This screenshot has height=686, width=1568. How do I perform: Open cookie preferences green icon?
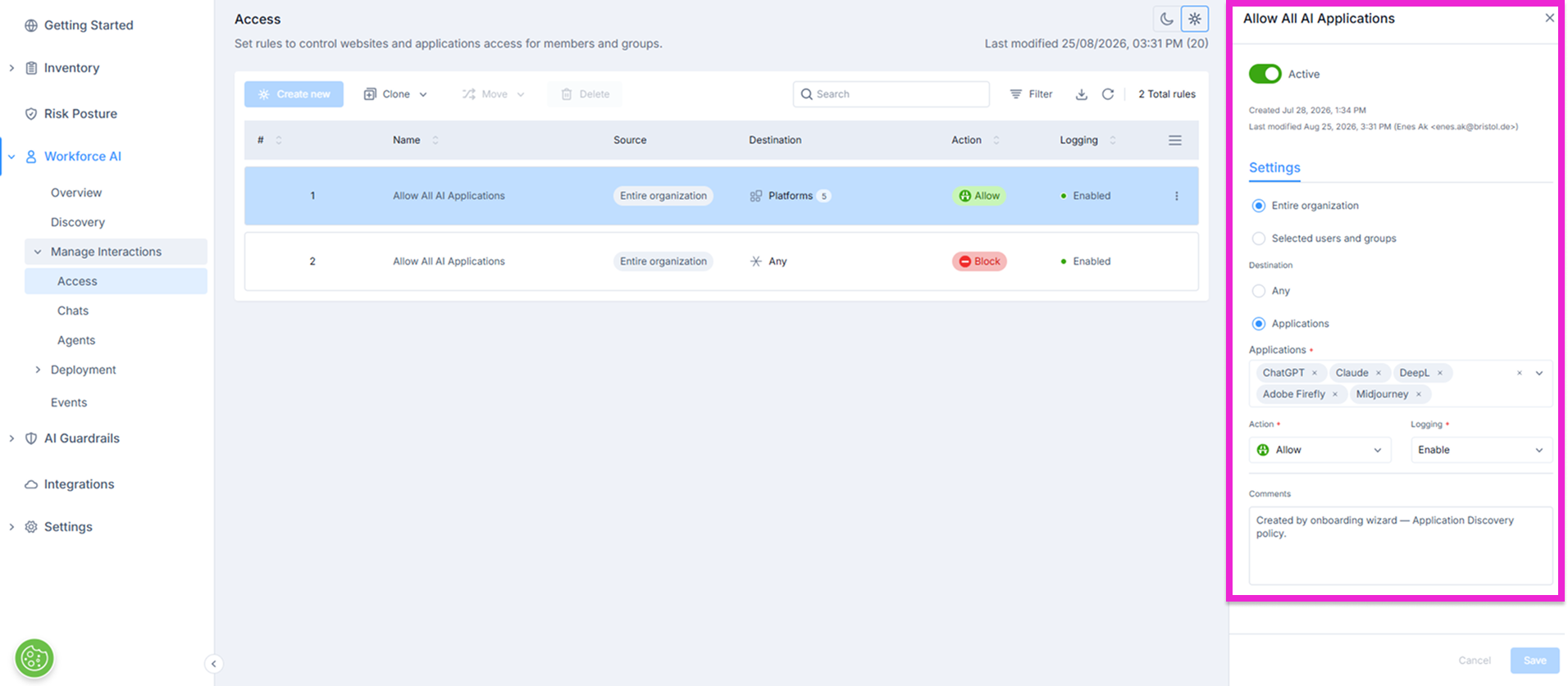click(34, 658)
